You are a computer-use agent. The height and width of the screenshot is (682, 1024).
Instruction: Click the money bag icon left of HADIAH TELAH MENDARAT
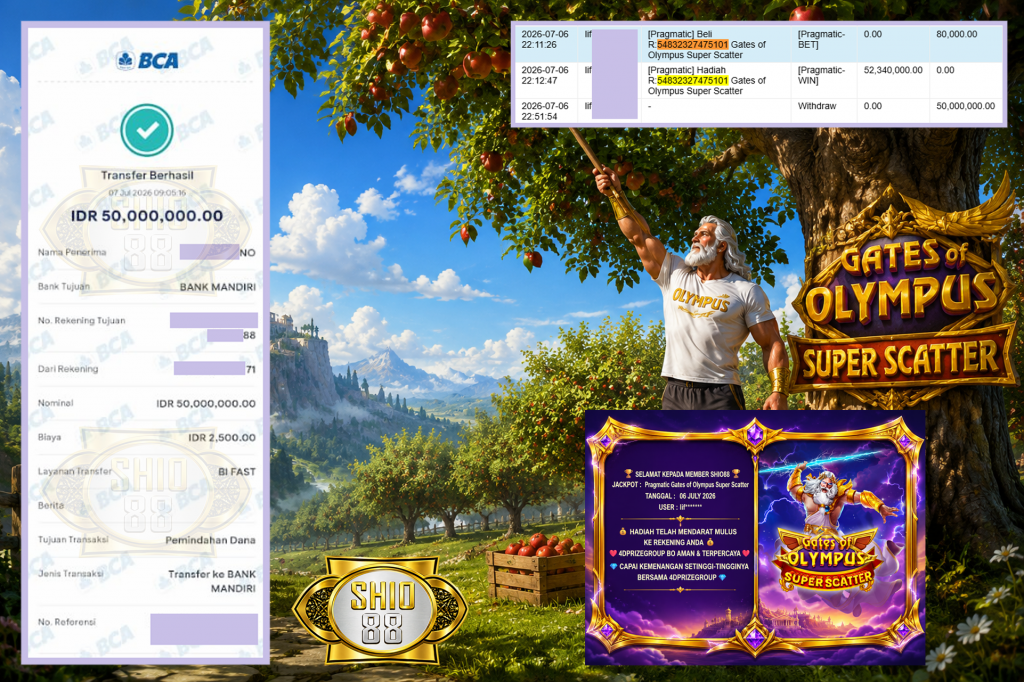coord(622,532)
